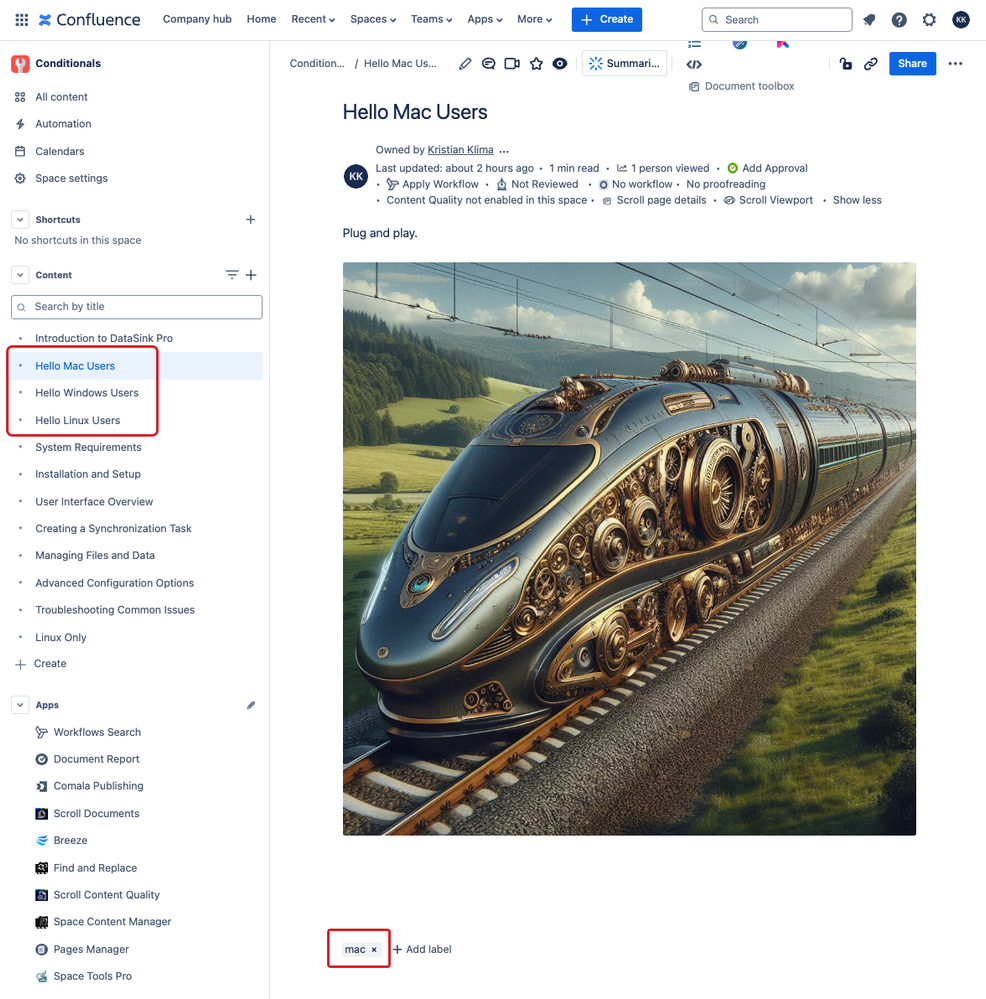The width and height of the screenshot is (986, 999).
Task: Click the Confluence logo
Action: pos(89,20)
